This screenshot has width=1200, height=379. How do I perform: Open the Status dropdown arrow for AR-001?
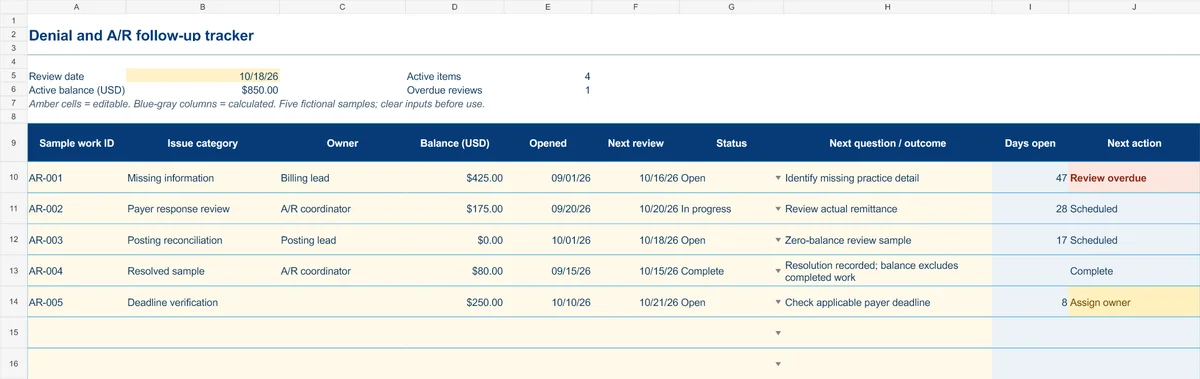point(778,178)
